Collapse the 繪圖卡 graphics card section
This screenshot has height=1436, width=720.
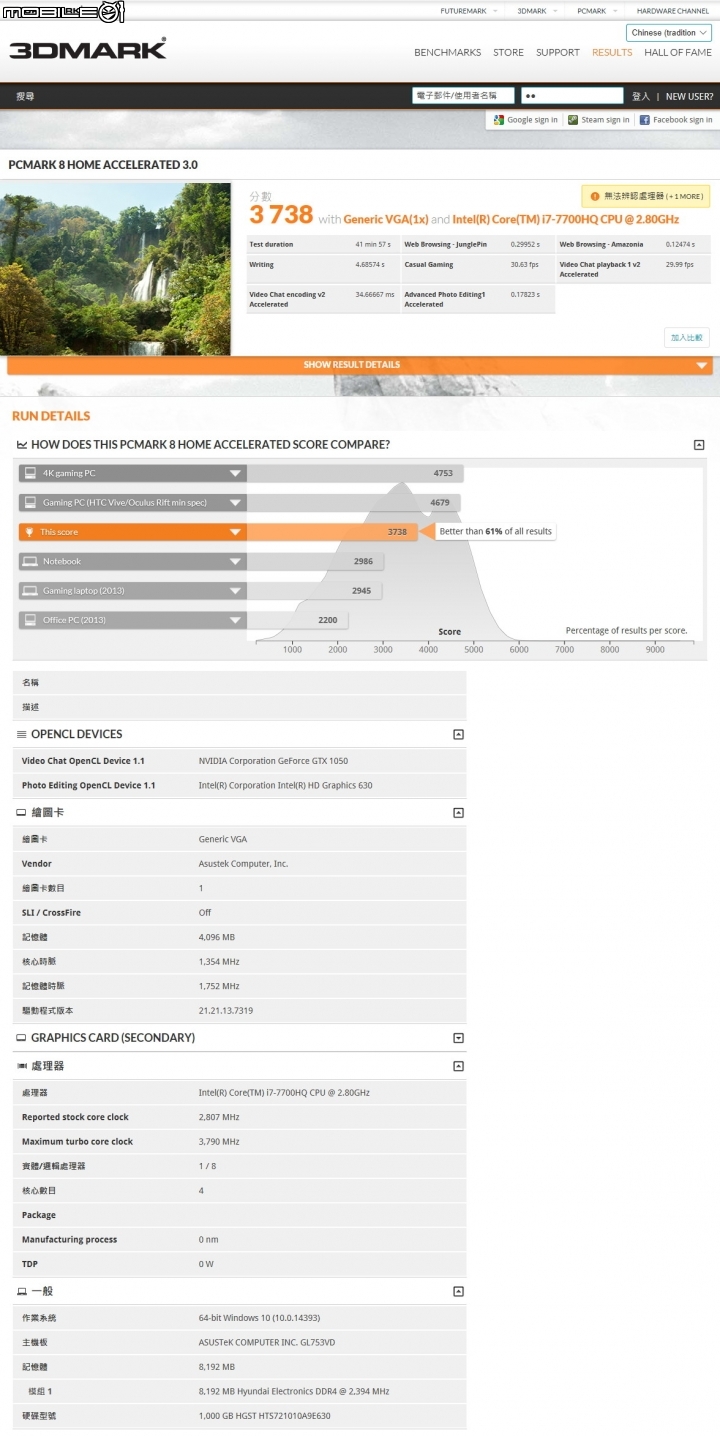(458, 813)
